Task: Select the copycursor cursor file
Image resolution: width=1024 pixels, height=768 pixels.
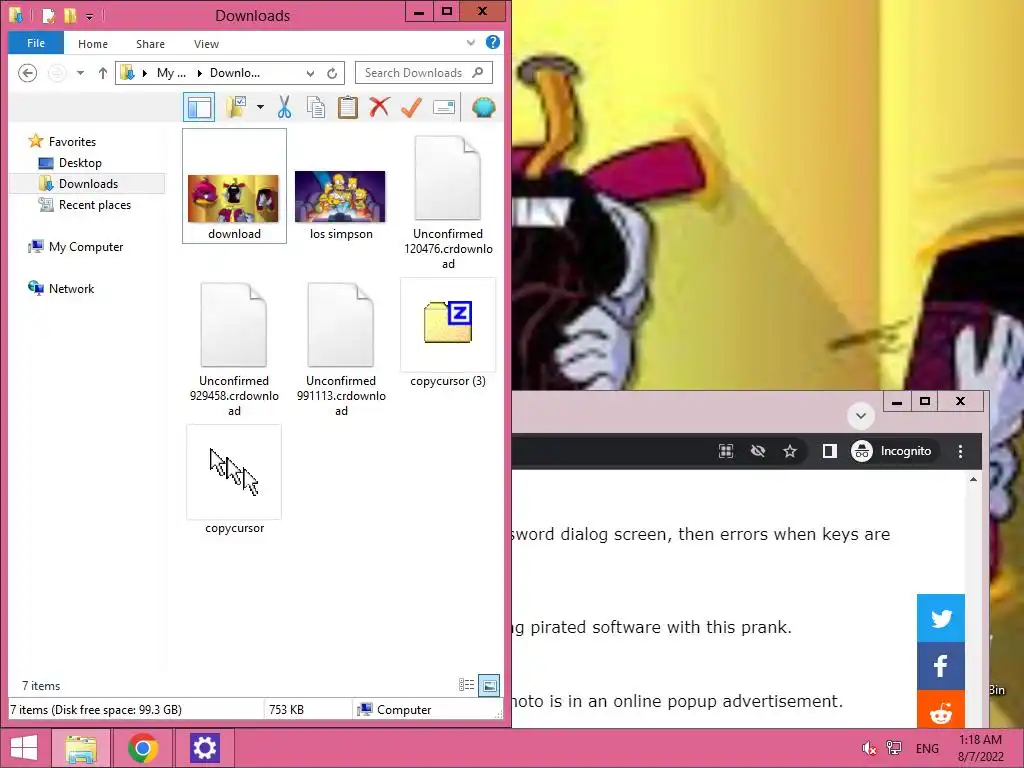Action: click(x=234, y=480)
